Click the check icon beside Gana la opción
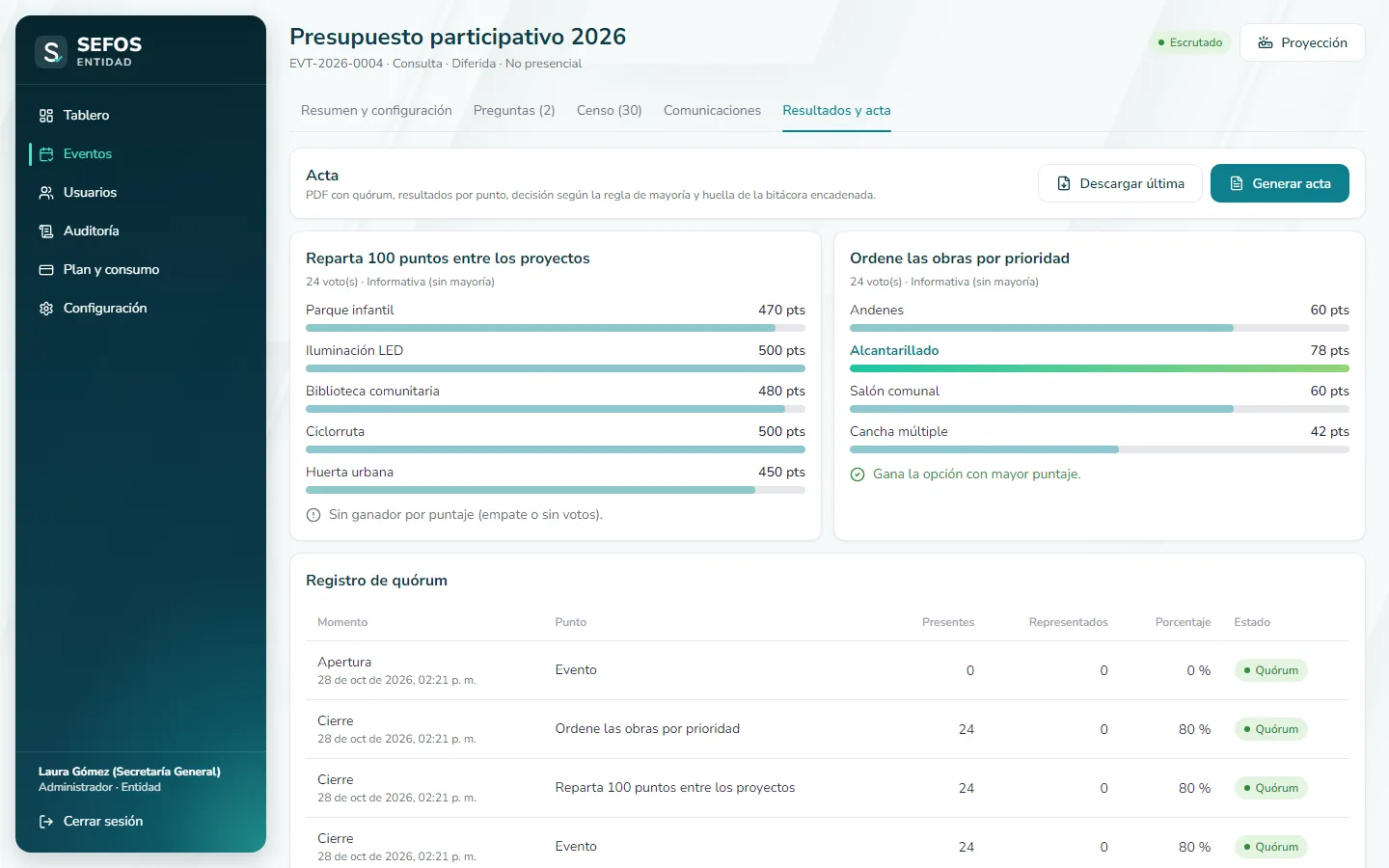 [x=858, y=475]
